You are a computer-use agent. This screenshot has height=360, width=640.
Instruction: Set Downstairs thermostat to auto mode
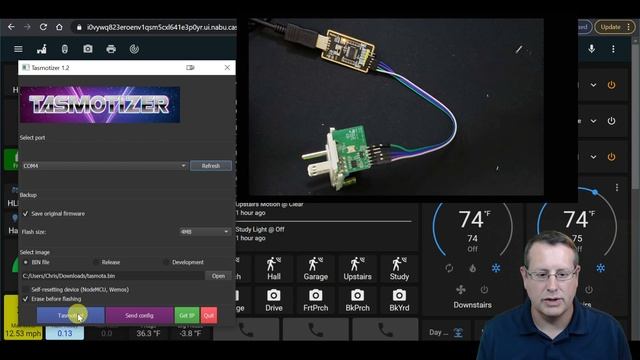pyautogui.click(x=449, y=268)
